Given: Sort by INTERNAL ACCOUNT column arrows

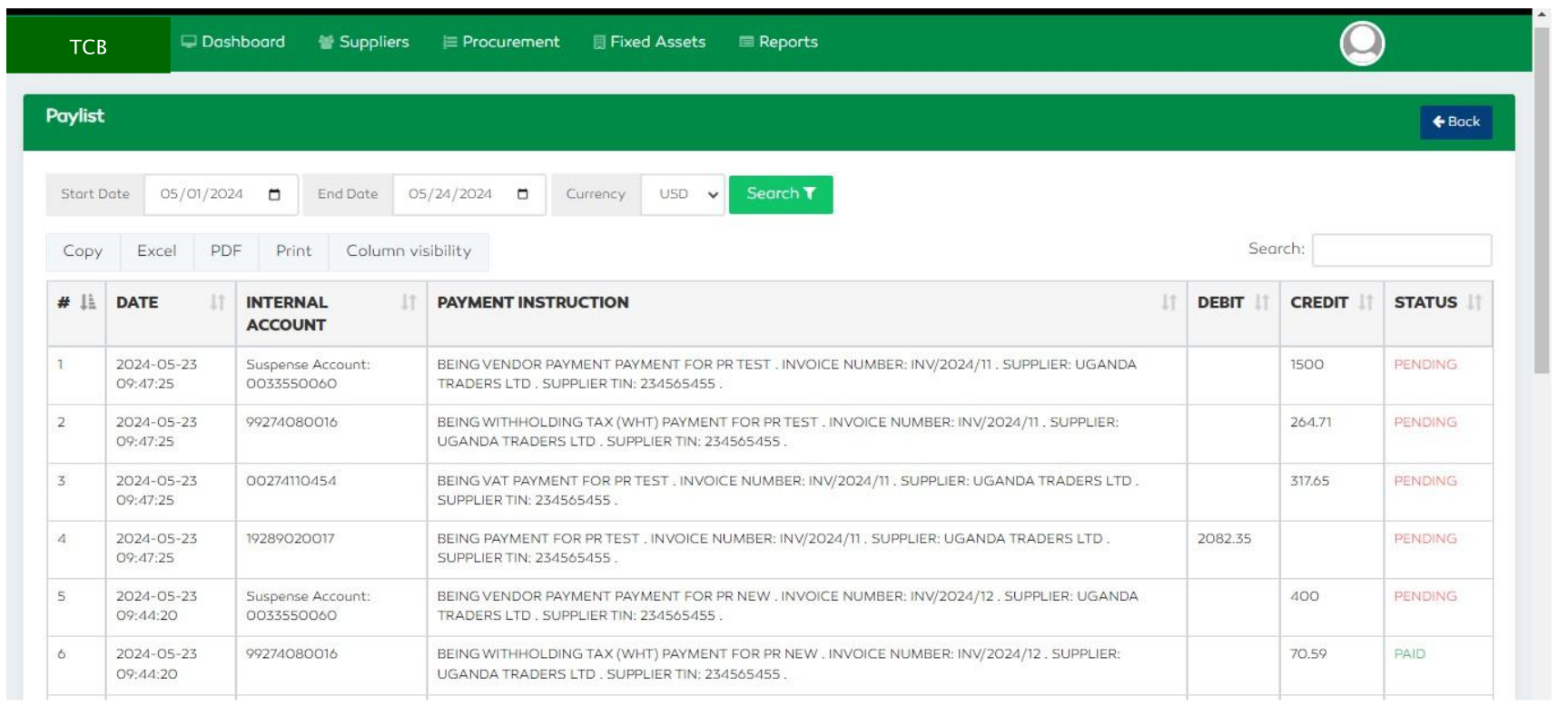Looking at the screenshot, I should (409, 302).
